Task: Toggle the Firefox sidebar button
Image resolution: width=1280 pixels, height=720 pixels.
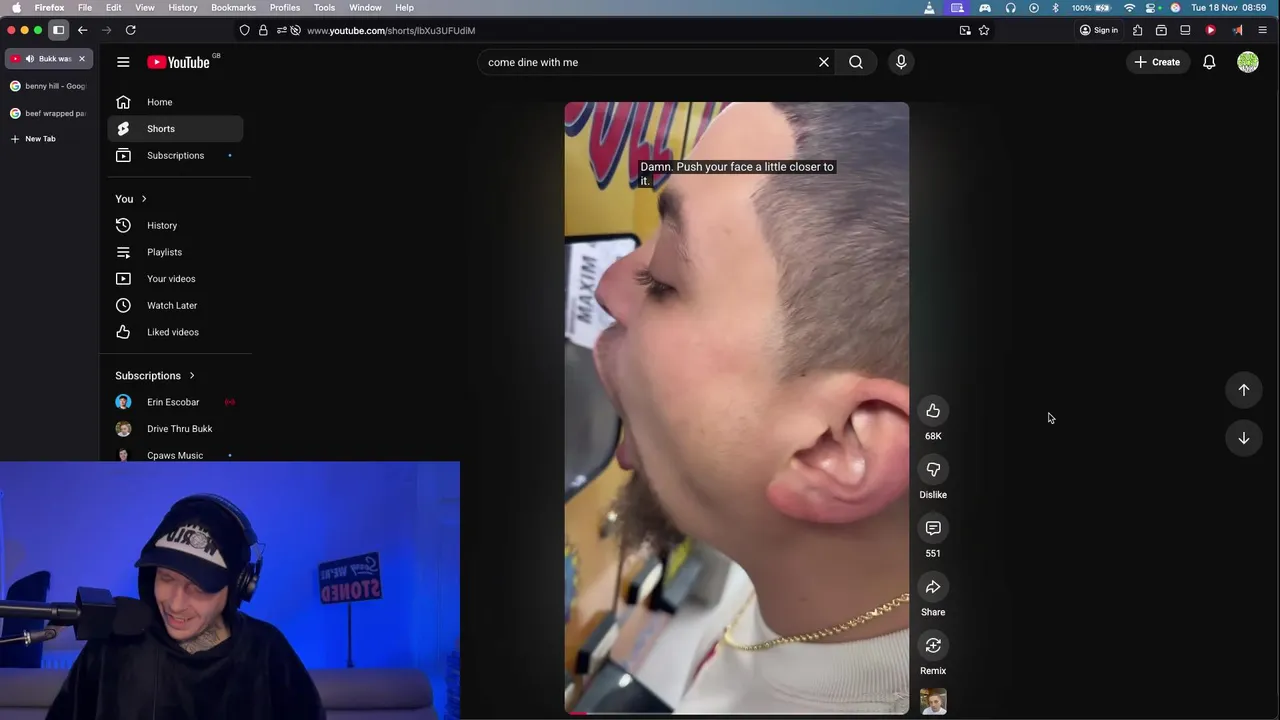Action: [x=59, y=30]
